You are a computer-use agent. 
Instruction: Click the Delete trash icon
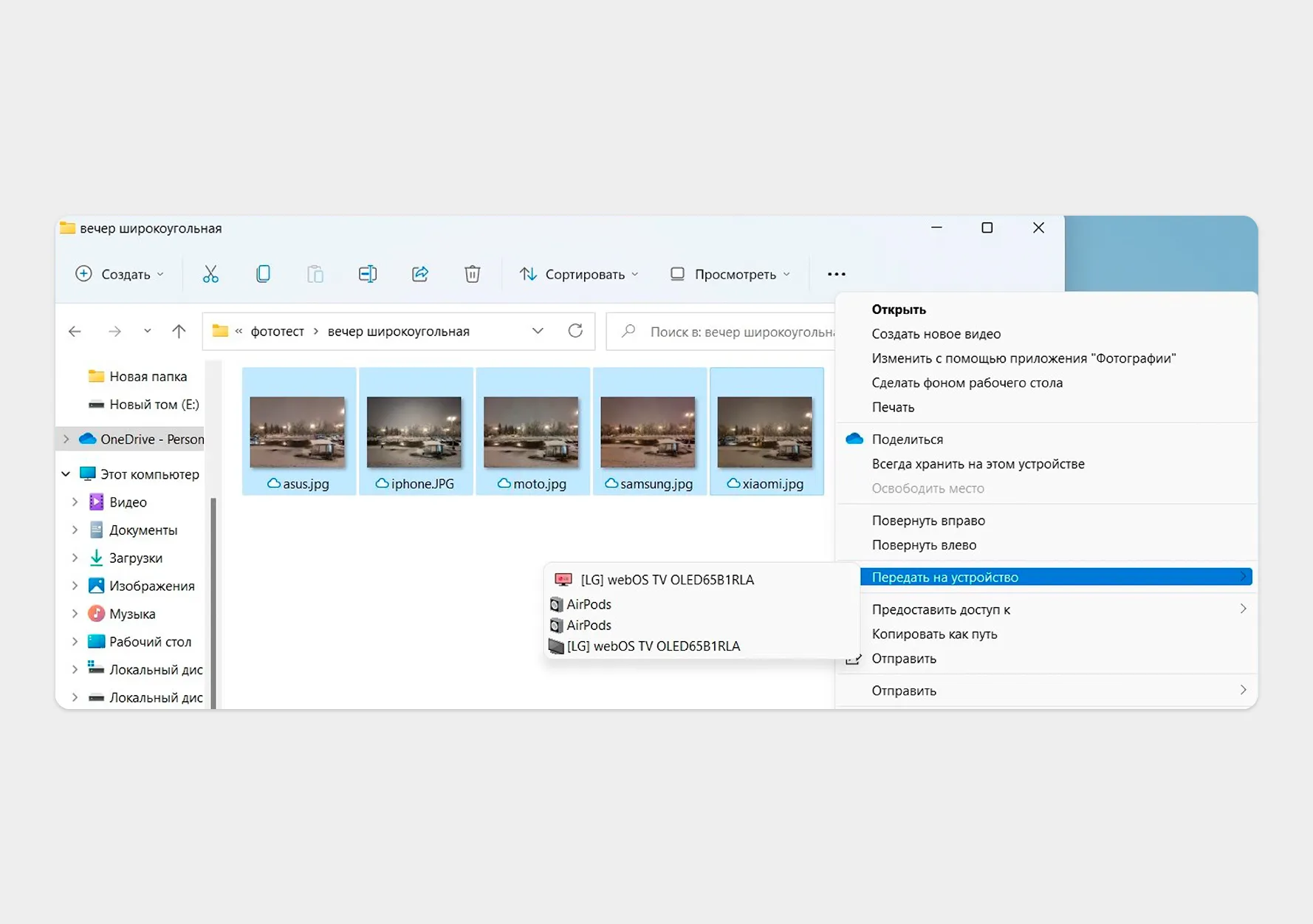pos(473,274)
